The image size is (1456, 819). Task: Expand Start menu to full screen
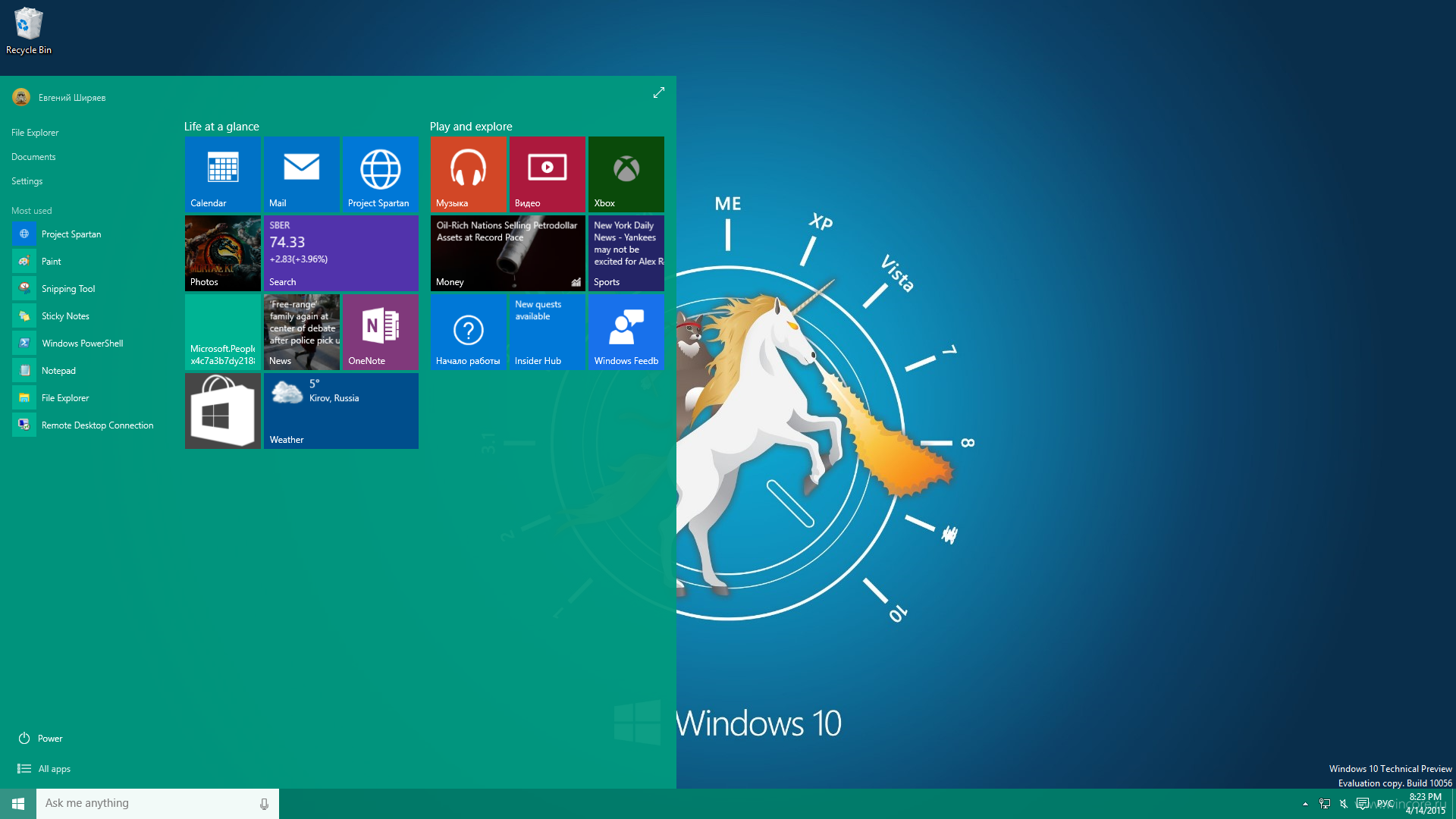pyautogui.click(x=658, y=93)
